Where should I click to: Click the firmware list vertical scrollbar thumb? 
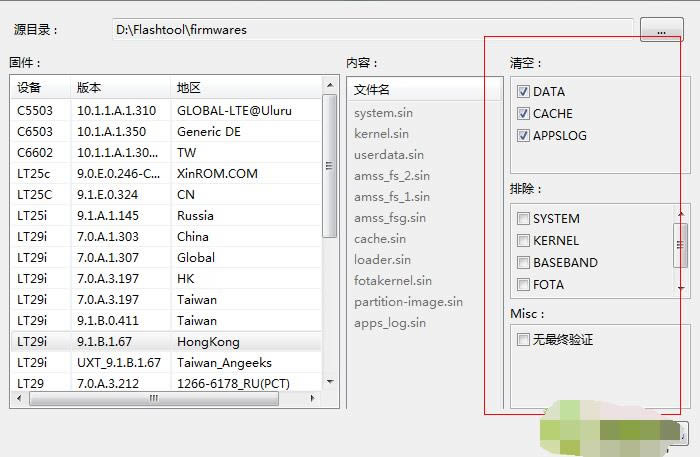pyautogui.click(x=330, y=168)
